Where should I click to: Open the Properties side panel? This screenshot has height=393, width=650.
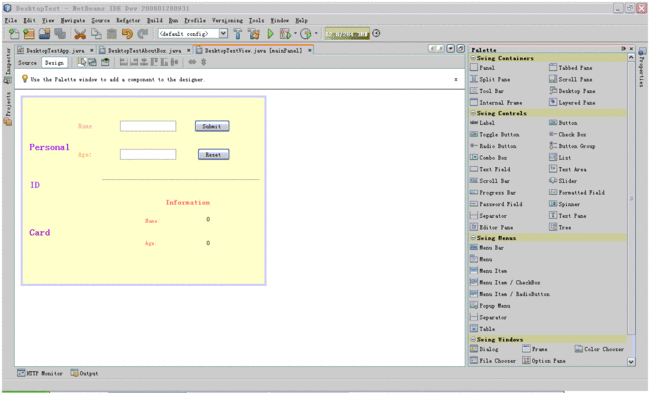tap(642, 68)
